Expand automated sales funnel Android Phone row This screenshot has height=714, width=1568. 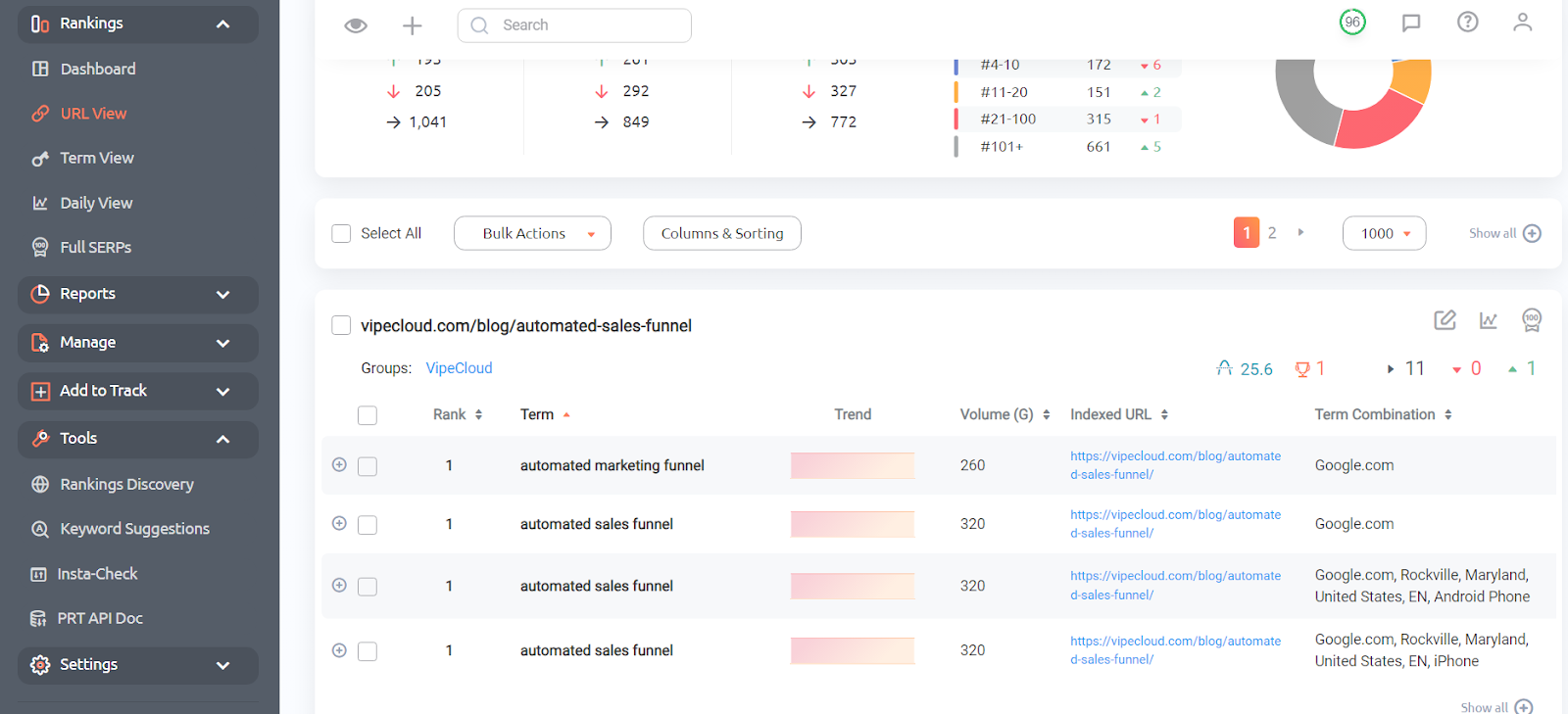pos(339,586)
